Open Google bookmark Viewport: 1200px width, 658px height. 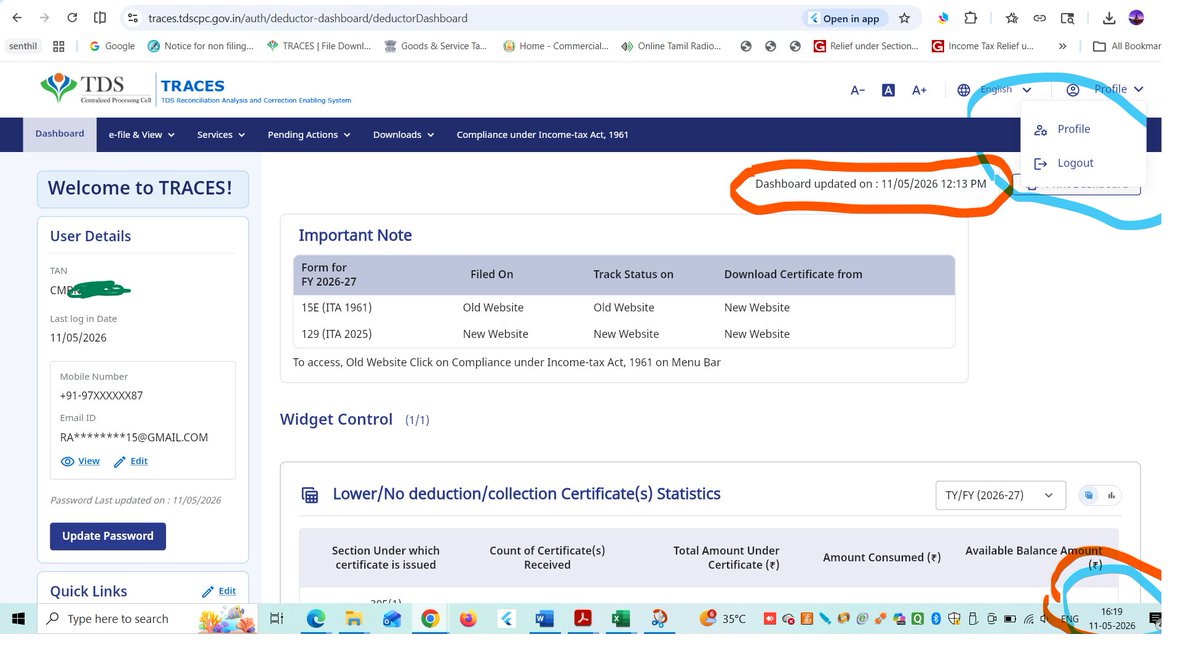[x=112, y=46]
